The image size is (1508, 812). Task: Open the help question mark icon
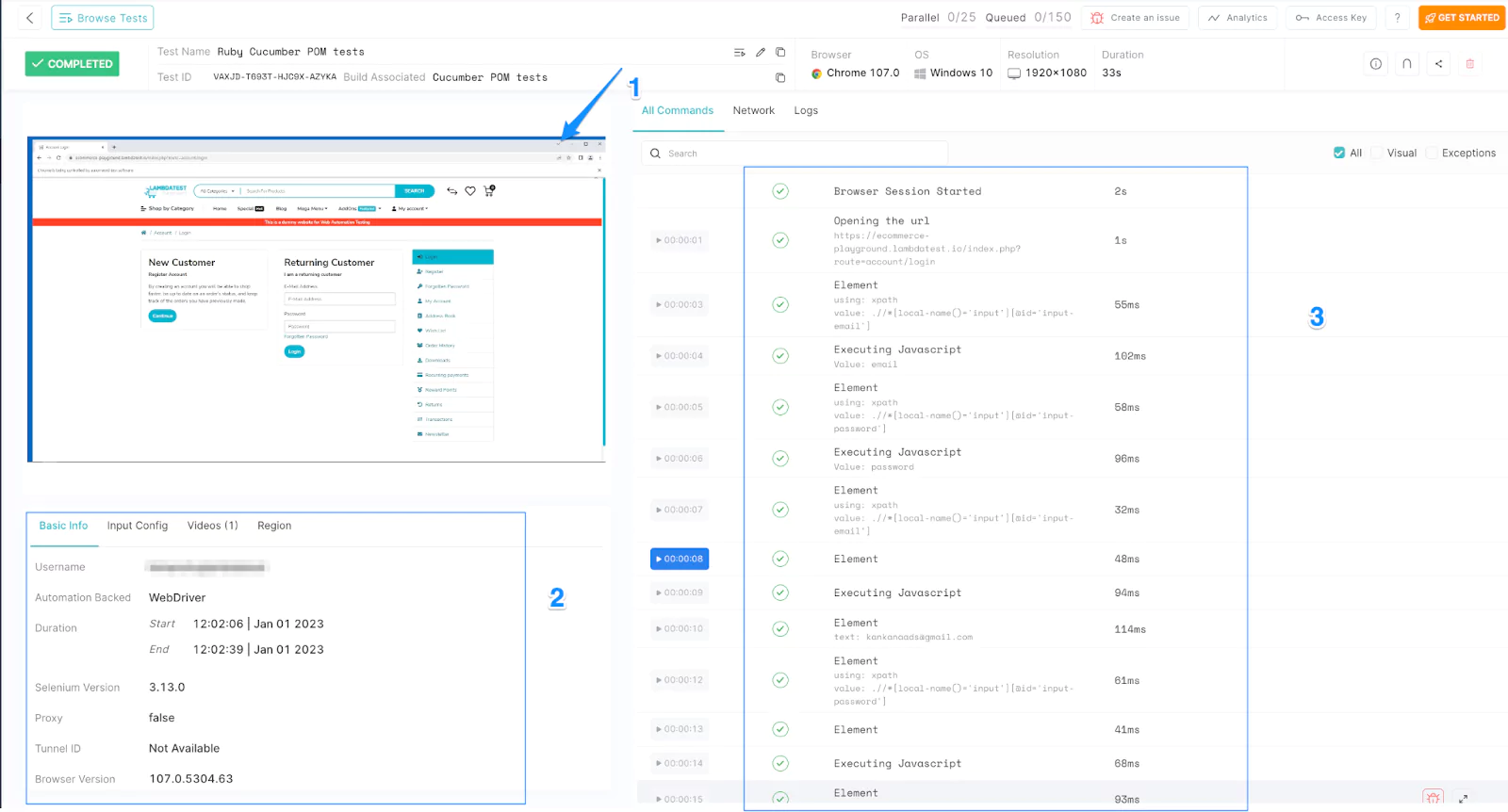tap(1397, 18)
